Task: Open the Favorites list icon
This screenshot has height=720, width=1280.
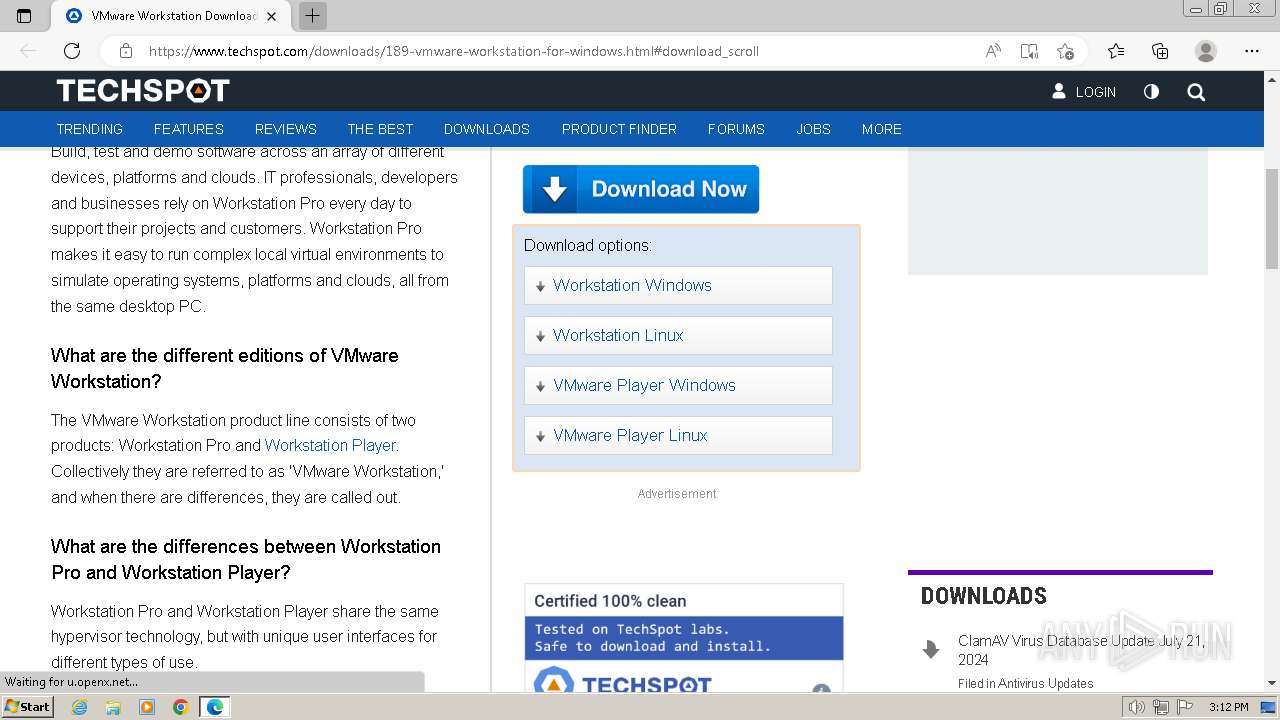Action: pos(1116,51)
